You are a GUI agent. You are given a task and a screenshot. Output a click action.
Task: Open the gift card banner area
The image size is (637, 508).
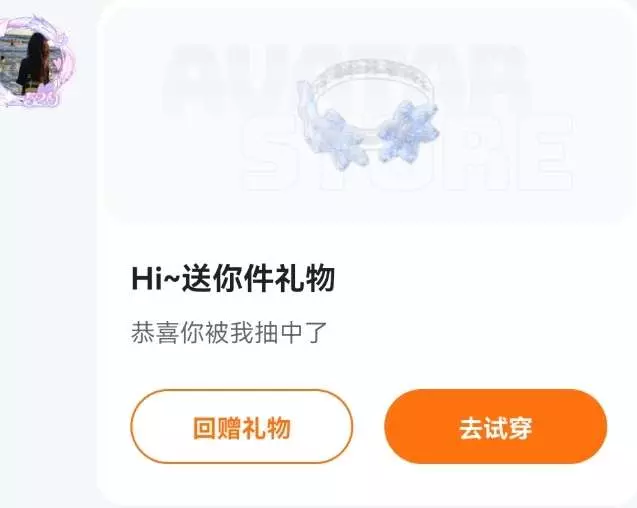pos(364,115)
